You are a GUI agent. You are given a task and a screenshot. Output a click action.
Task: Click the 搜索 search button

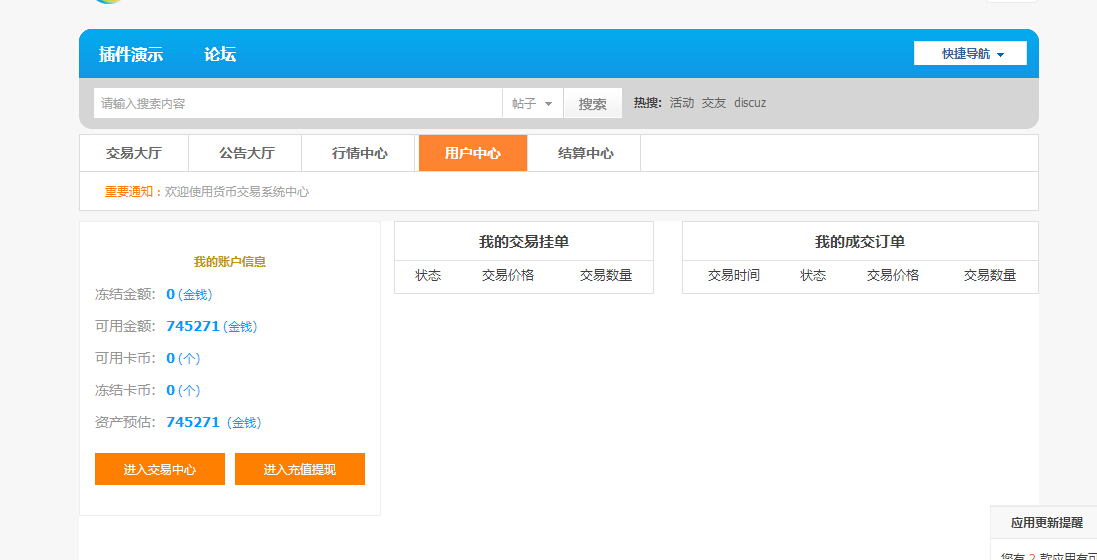pos(592,103)
